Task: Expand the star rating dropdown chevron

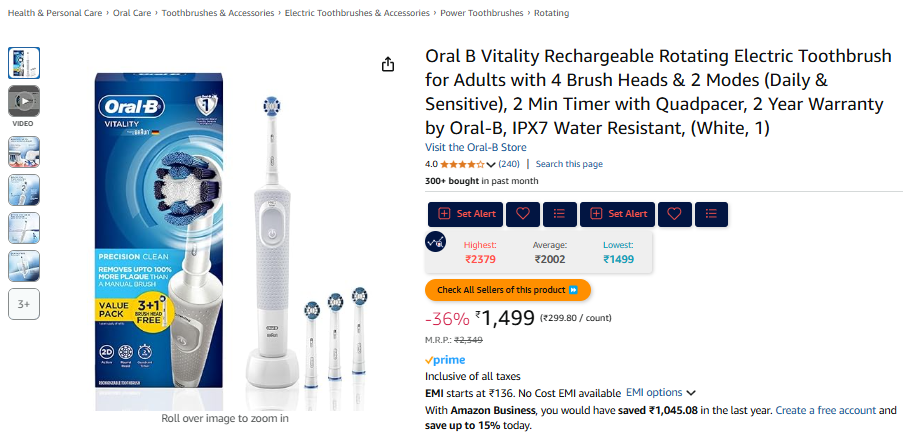Action: [x=491, y=165]
